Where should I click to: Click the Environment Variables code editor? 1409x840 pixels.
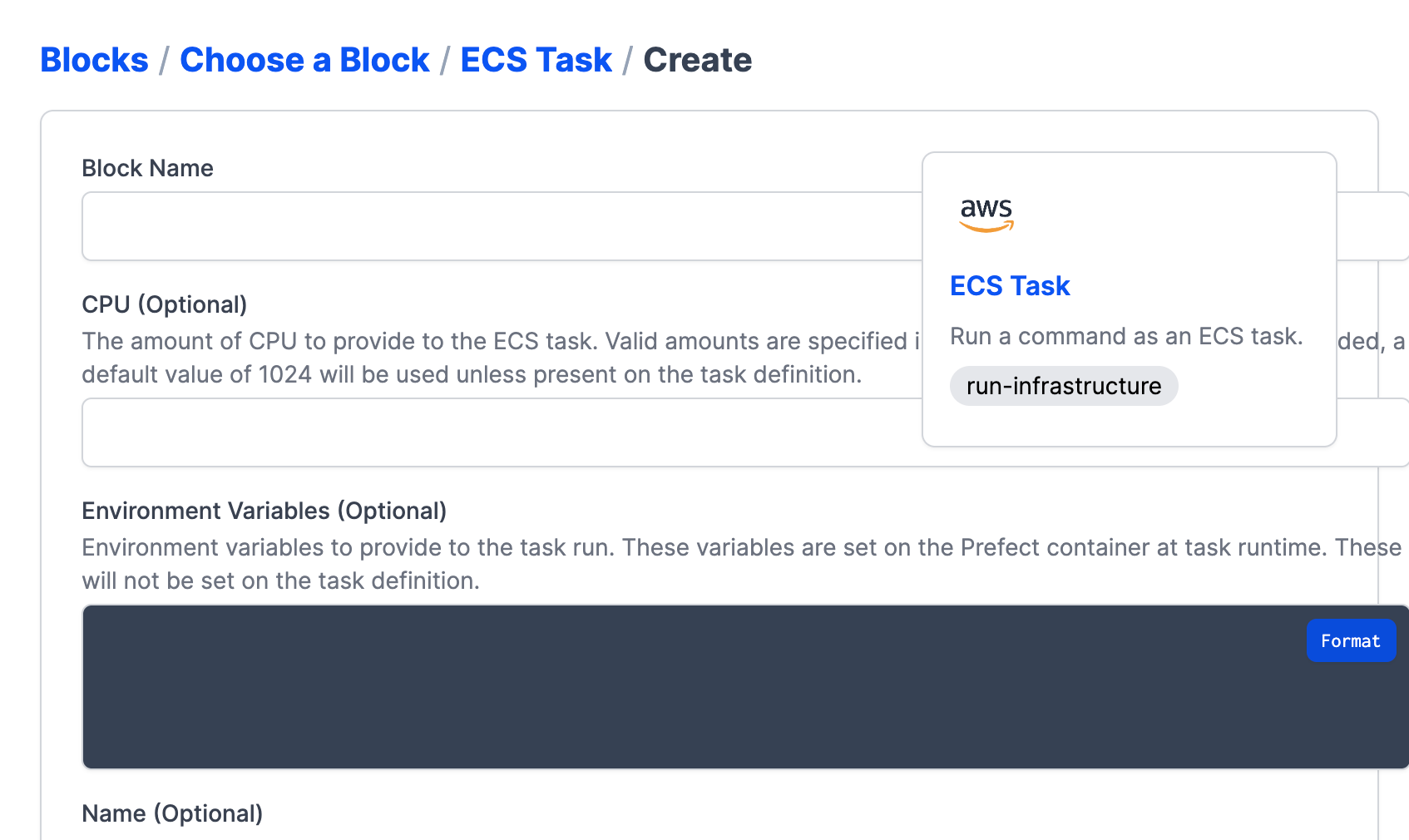coord(582,707)
